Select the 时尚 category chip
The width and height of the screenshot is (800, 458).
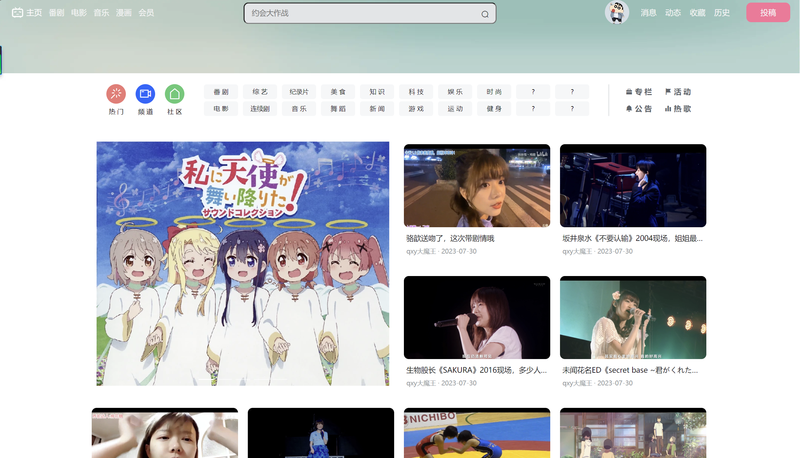[x=494, y=92]
